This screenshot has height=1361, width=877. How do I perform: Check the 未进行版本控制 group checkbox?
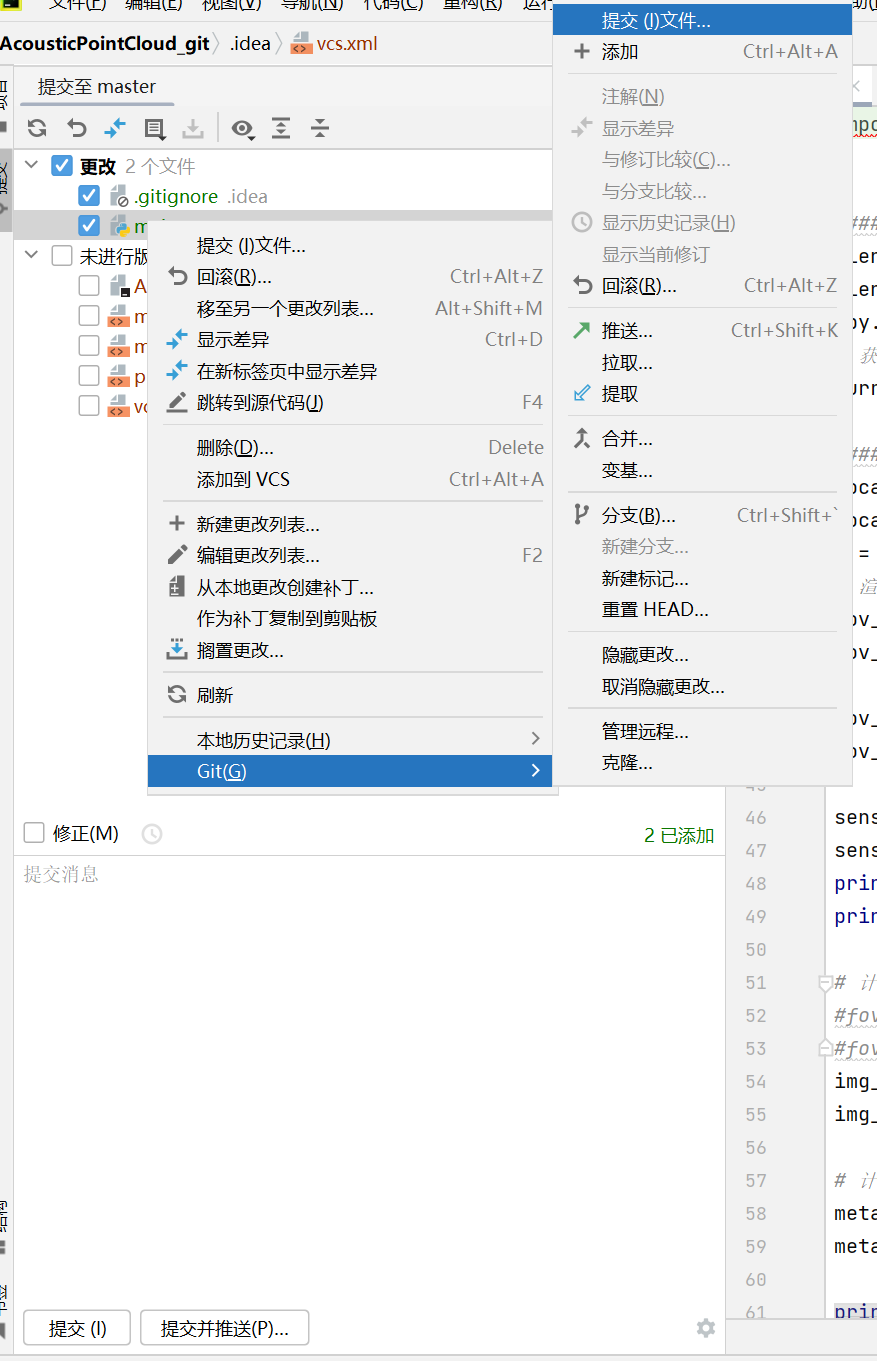click(61, 255)
